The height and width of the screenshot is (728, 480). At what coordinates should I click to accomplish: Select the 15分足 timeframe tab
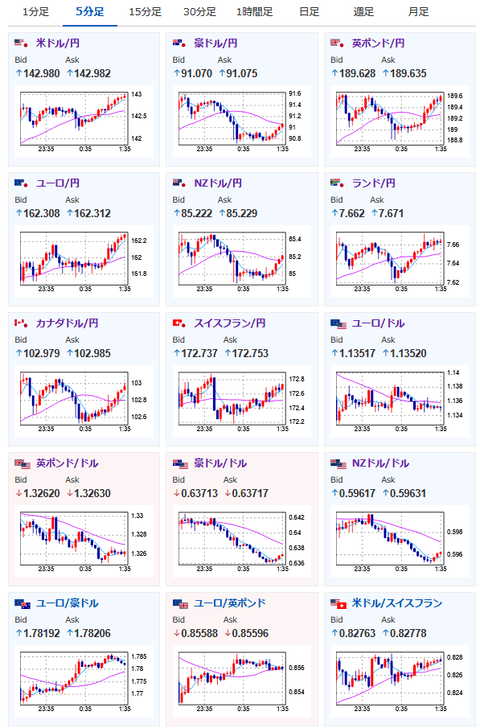(x=145, y=12)
